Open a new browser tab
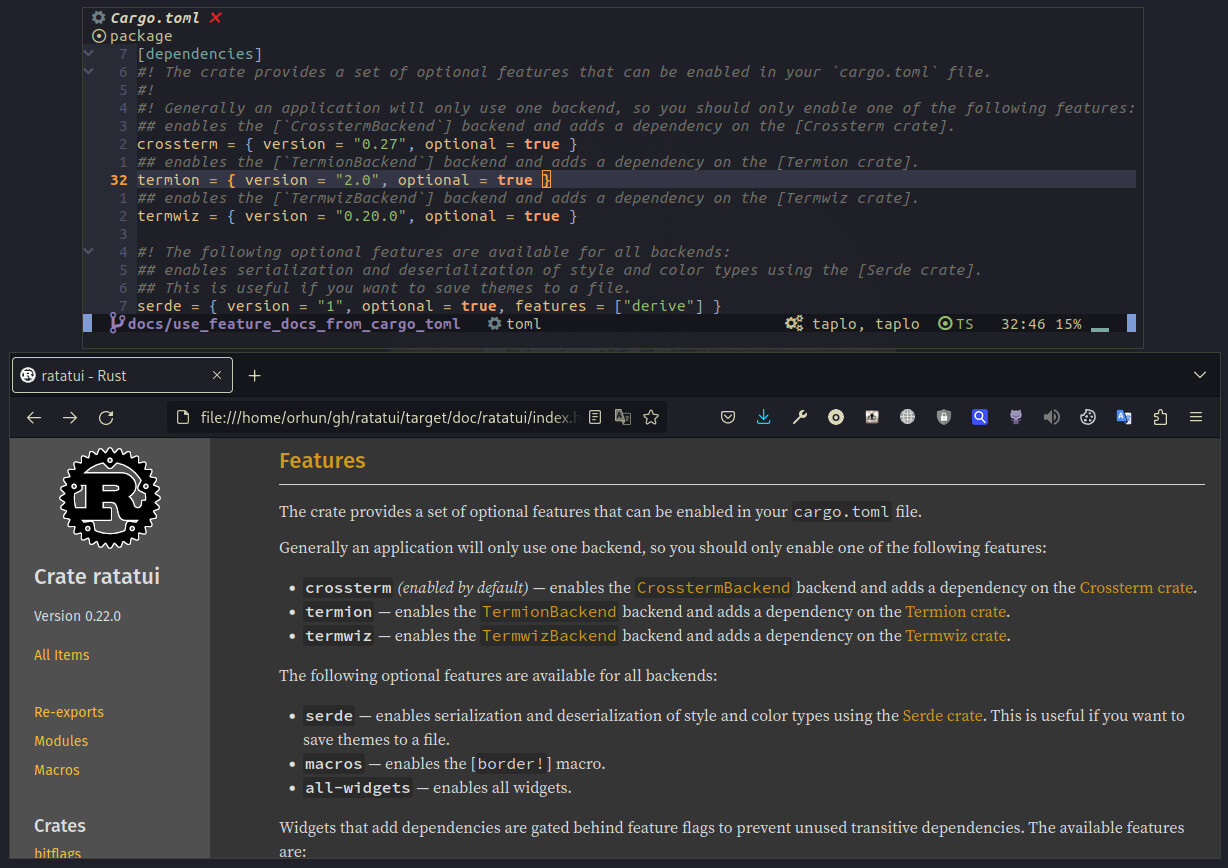Viewport: 1228px width, 868px height. pos(254,375)
